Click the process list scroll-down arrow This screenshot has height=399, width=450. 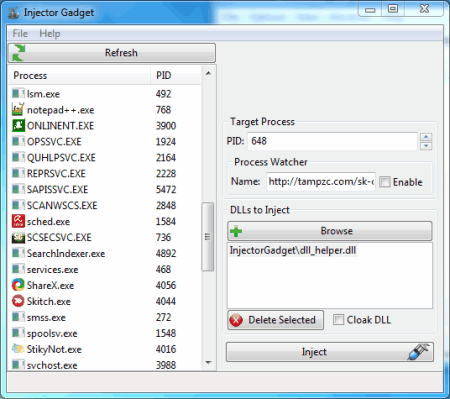pyautogui.click(x=208, y=363)
